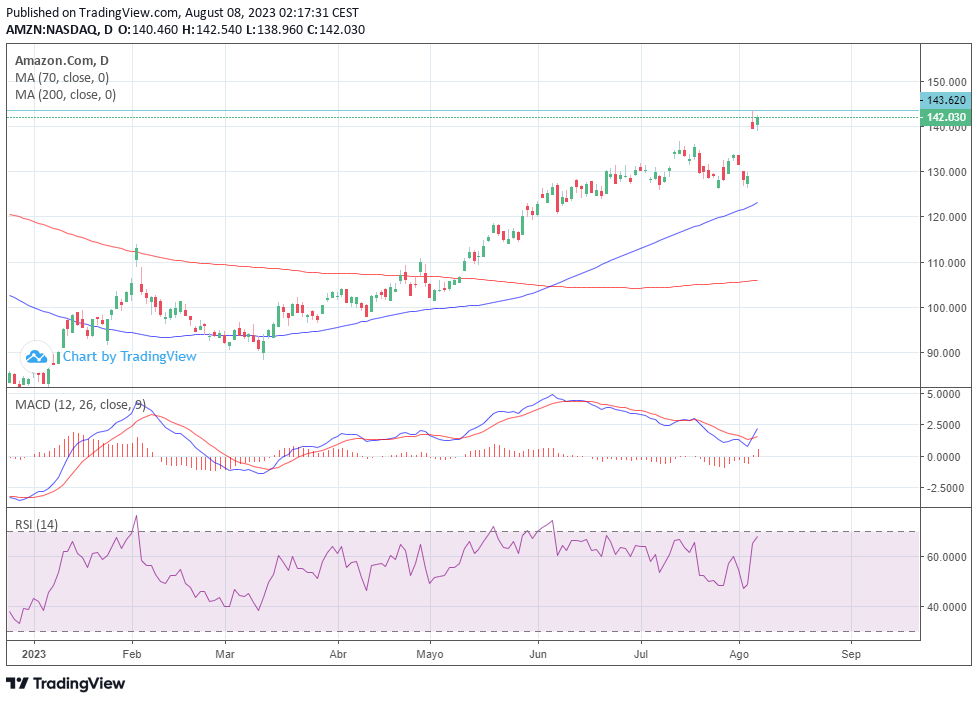
Task: Click the MACD (12, 26, close, 9) label
Action: [80, 404]
